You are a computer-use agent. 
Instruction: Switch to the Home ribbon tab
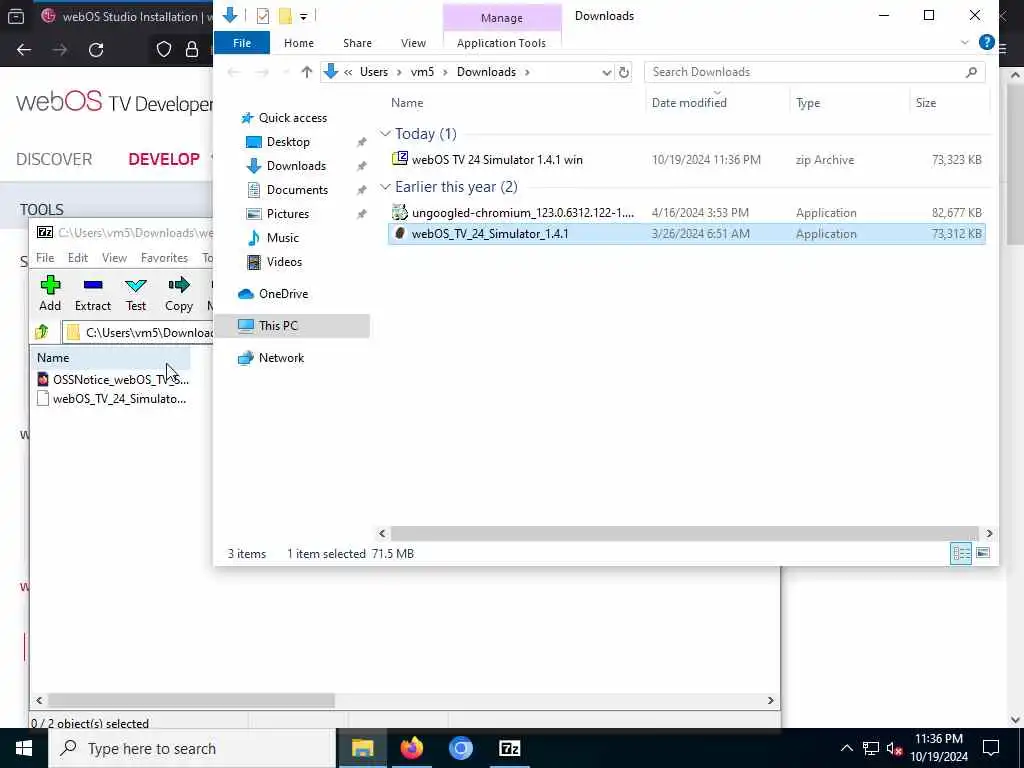click(x=298, y=43)
